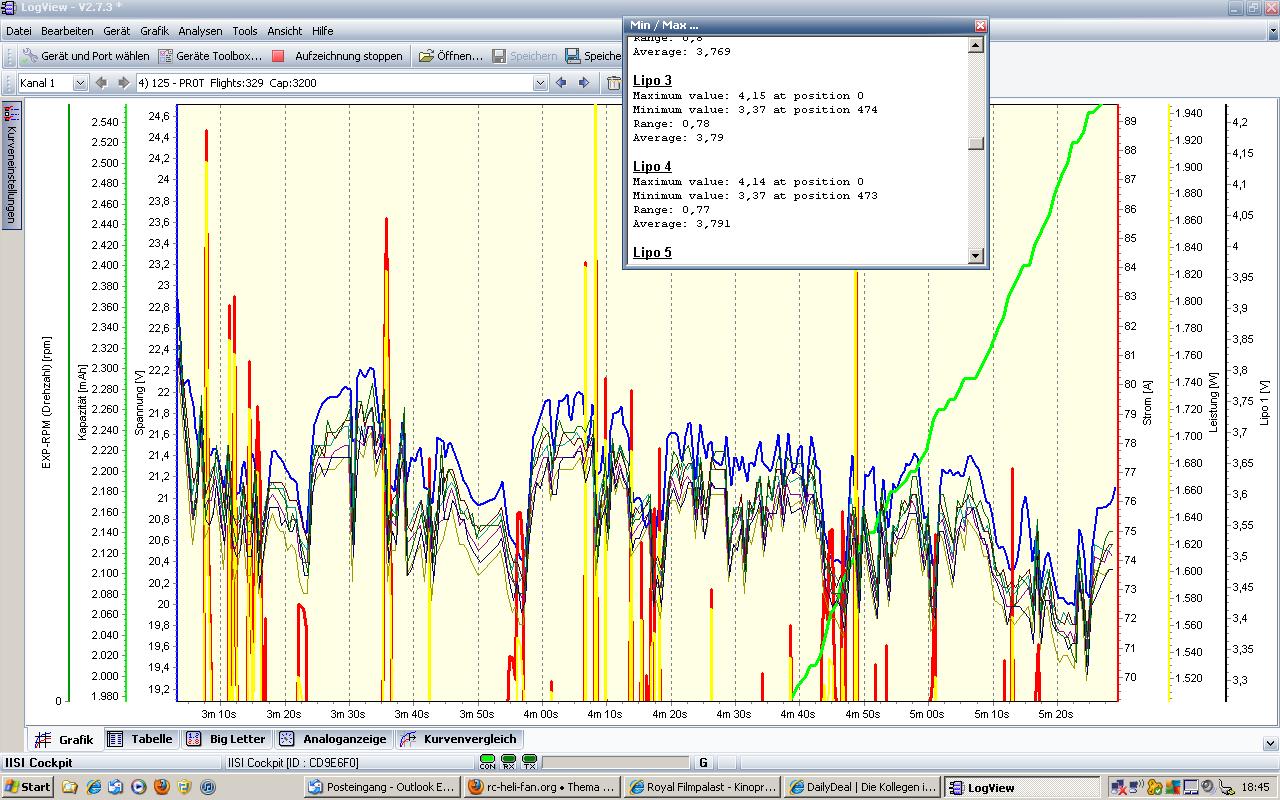Screen dimensions: 1280x800
Task: Click the Spannung [V] axis label
Action: point(140,402)
